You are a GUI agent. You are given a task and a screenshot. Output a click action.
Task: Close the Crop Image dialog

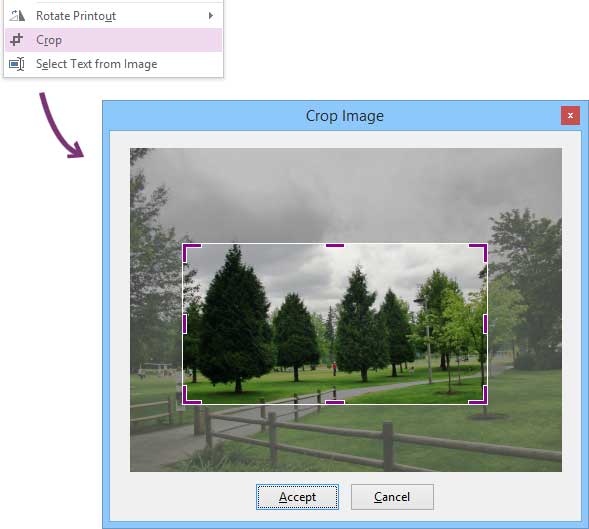click(x=570, y=115)
